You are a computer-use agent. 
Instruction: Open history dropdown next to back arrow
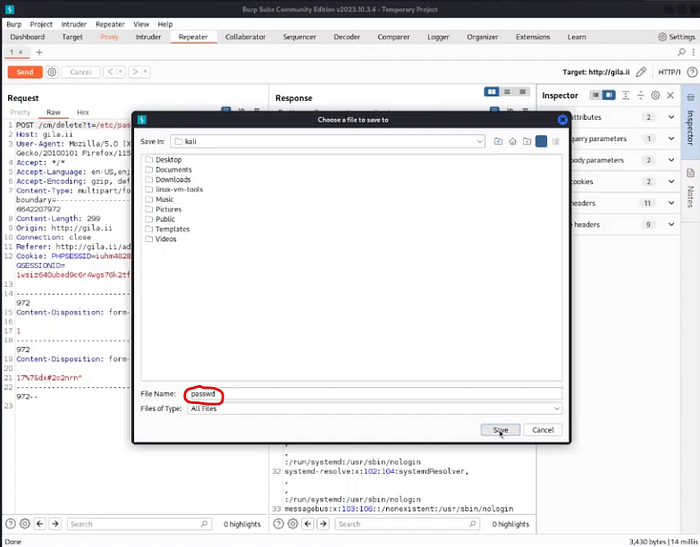pyautogui.click(x=120, y=72)
